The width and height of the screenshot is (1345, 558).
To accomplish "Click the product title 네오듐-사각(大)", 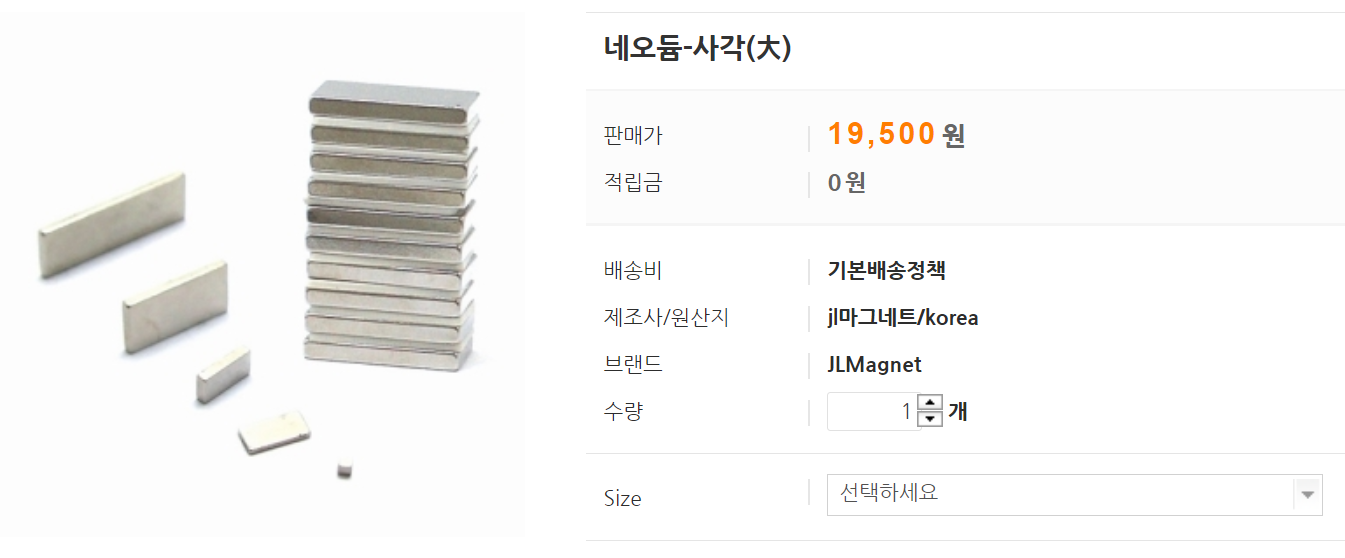I will coord(698,48).
